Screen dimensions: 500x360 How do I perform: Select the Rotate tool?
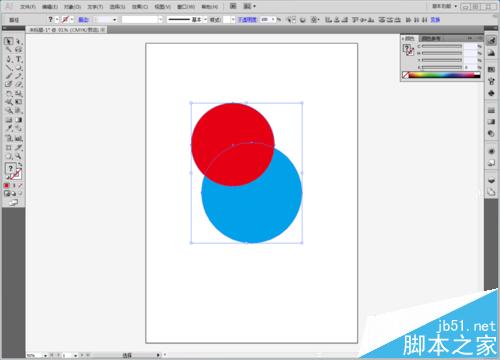click(x=9, y=94)
